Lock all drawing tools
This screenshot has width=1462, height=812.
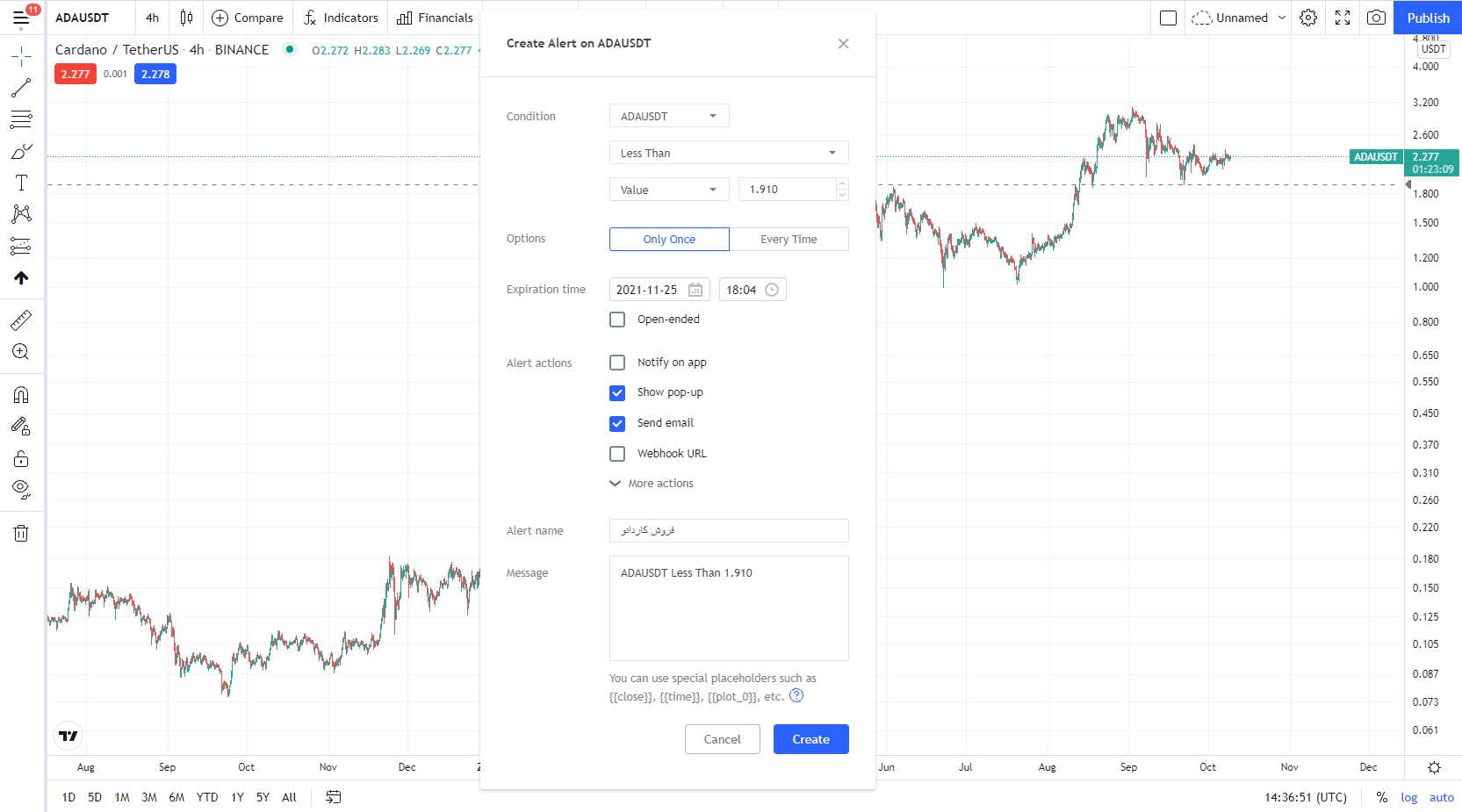(x=21, y=458)
